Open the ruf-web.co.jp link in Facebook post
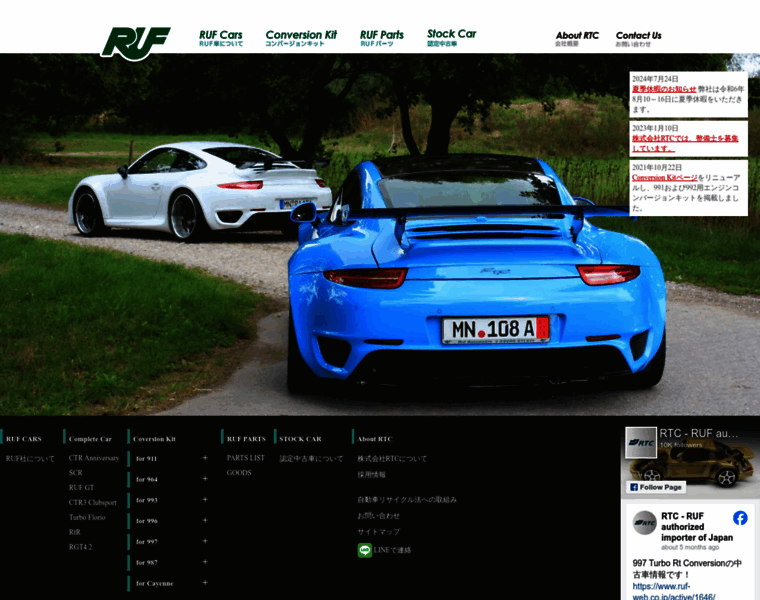This screenshot has height=600, width=760. pos(674,592)
